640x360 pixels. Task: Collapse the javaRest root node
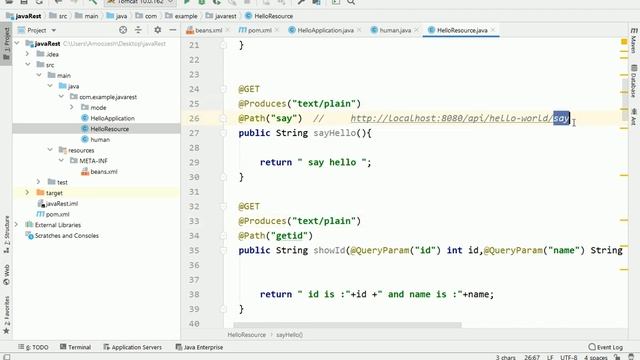point(17,43)
